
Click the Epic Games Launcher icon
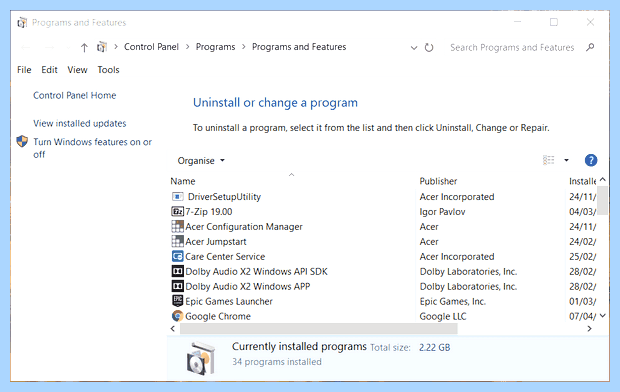click(x=178, y=301)
